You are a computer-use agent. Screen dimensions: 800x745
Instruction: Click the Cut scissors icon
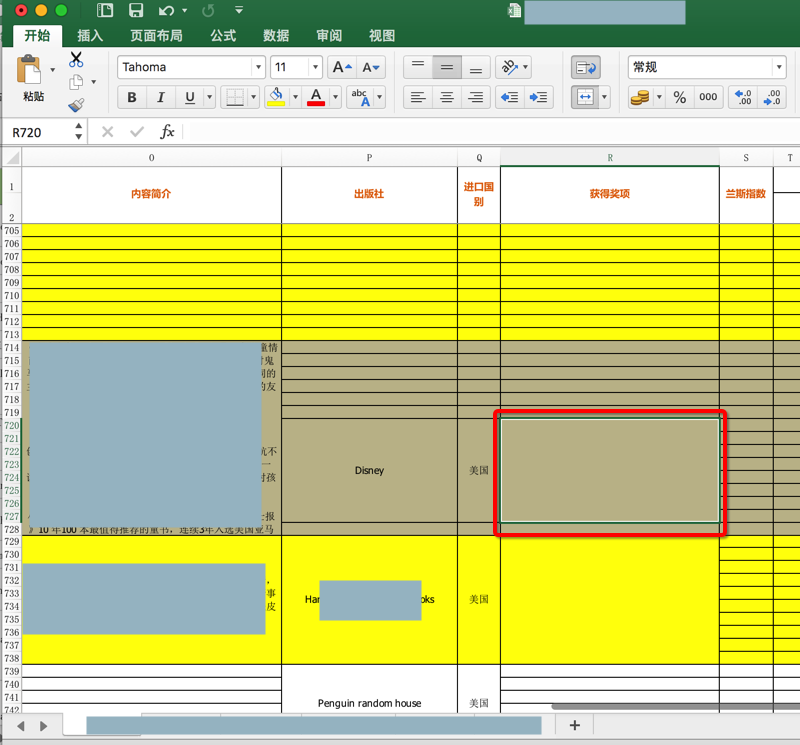click(x=76, y=60)
